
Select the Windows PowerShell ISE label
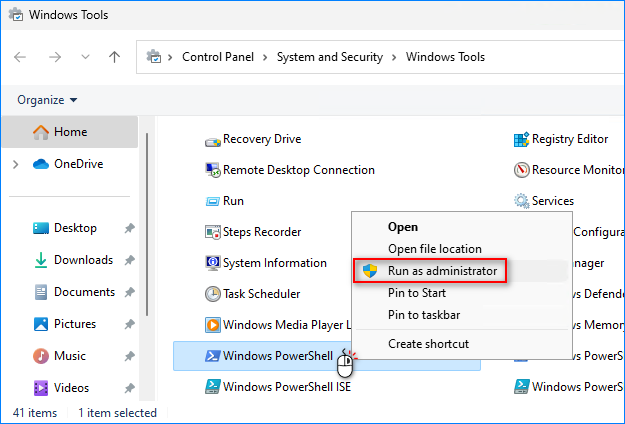coord(287,387)
